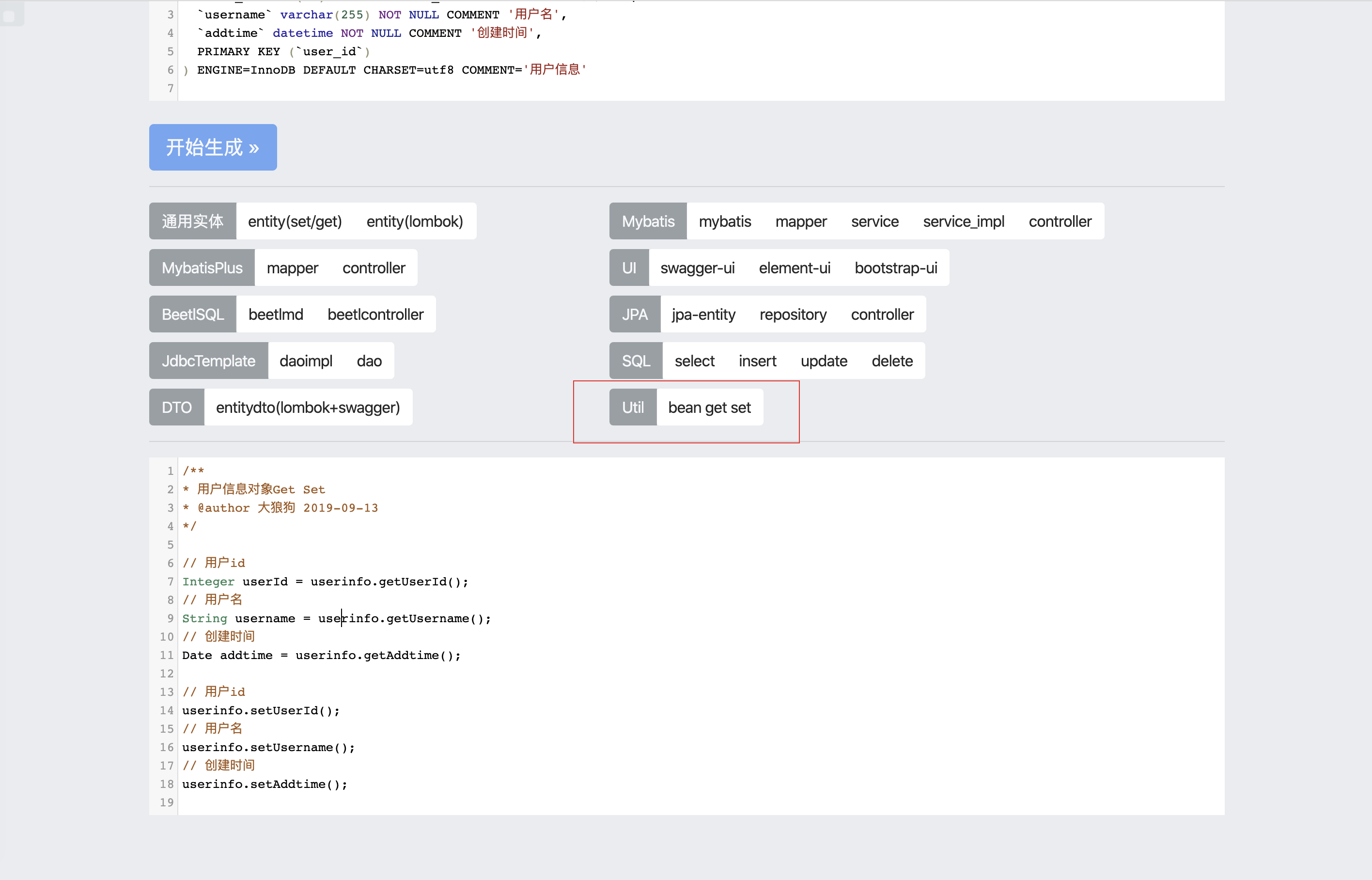Select entitydto(lombok+swagger) template

307,408
